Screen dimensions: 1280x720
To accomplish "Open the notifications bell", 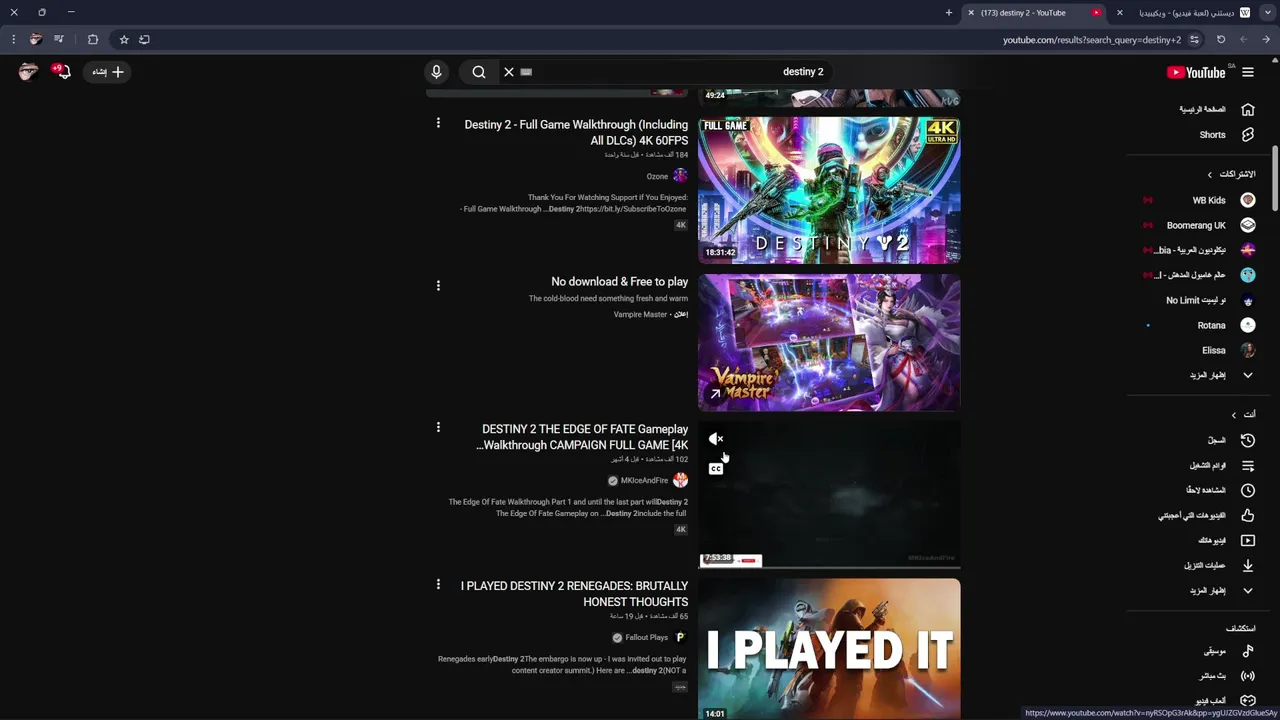I will pyautogui.click(x=64, y=72).
